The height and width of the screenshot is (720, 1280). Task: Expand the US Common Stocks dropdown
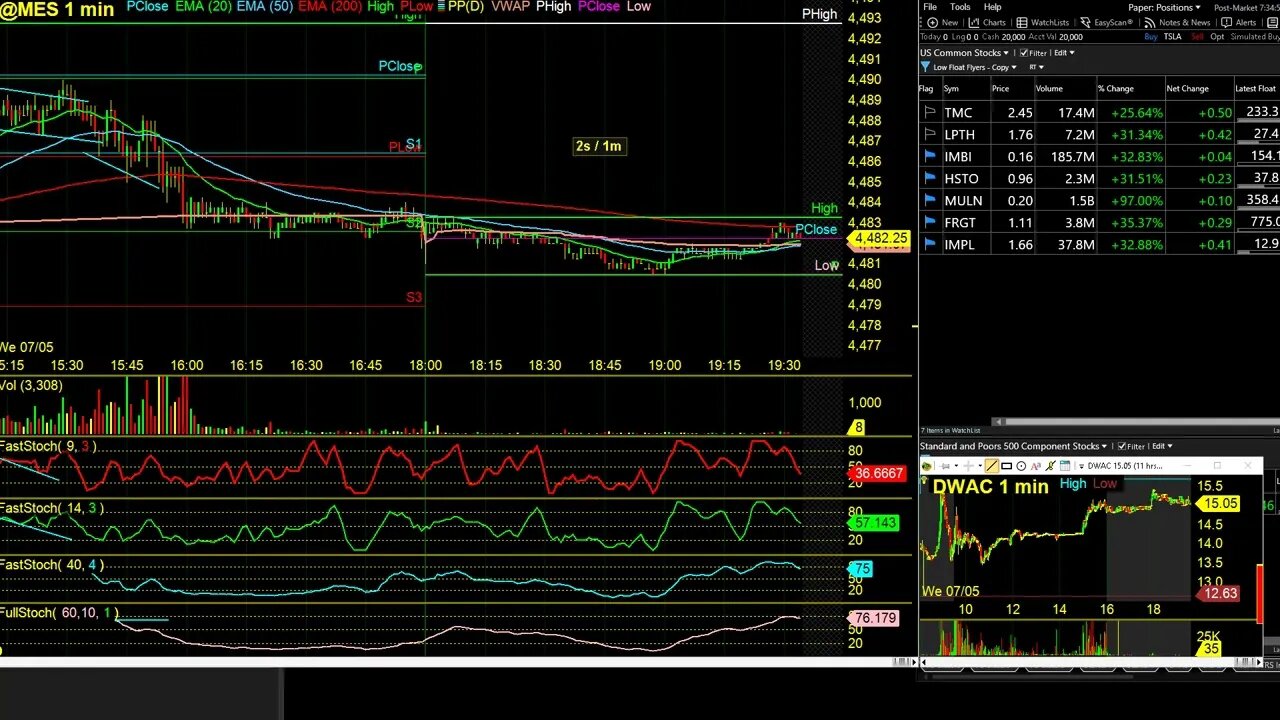click(x=965, y=53)
